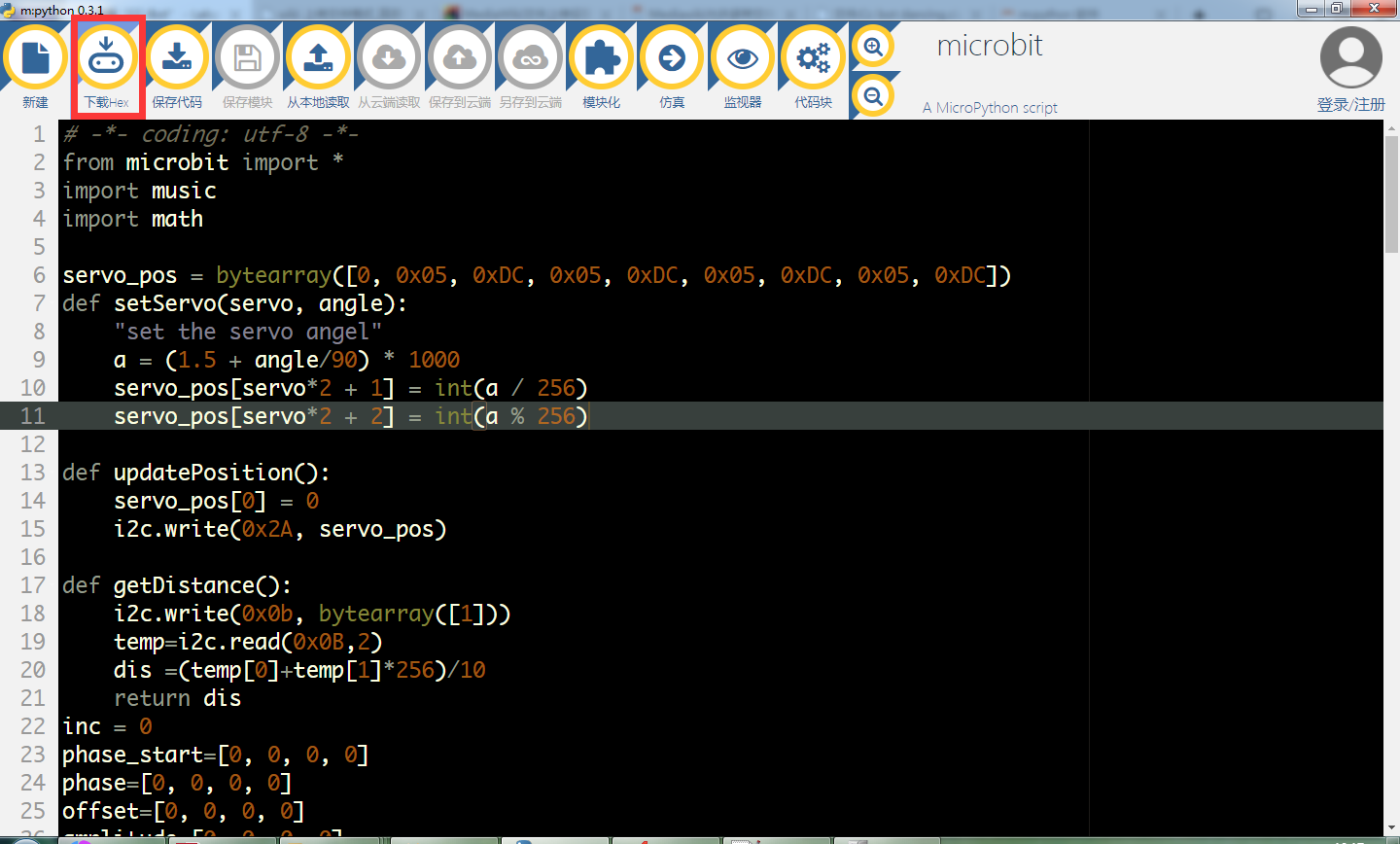Click the editor vertical scrollbar thumb
1400x844 pixels.
click(1391, 194)
